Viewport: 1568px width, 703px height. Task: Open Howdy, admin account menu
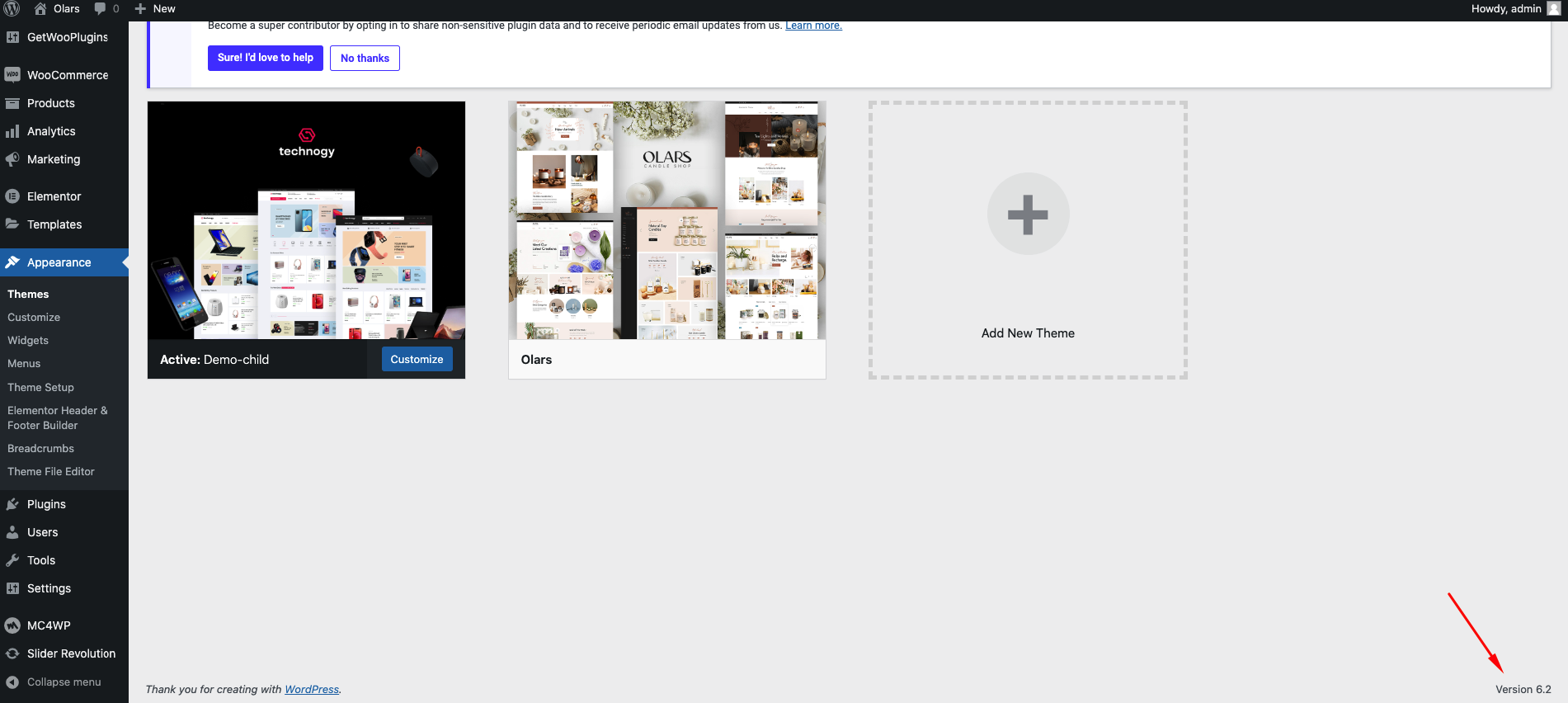(1515, 8)
